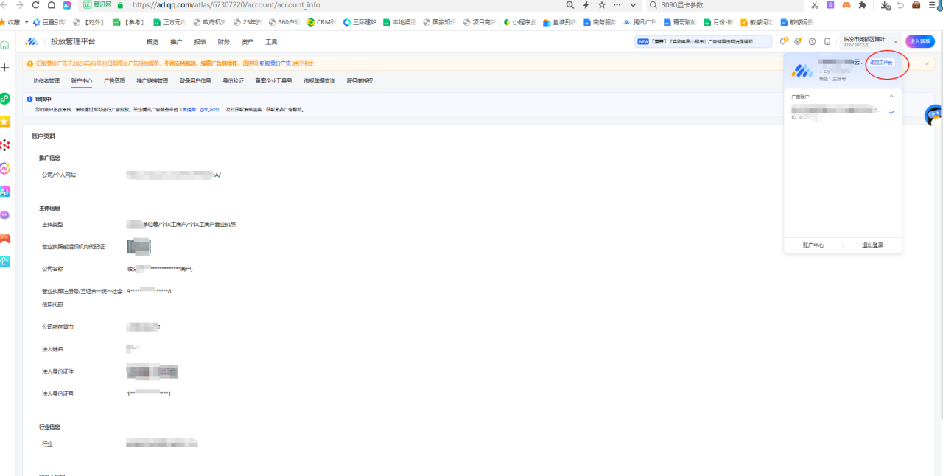
Task: Click the platform logo beside 投放管理平台
Action: tap(31, 41)
